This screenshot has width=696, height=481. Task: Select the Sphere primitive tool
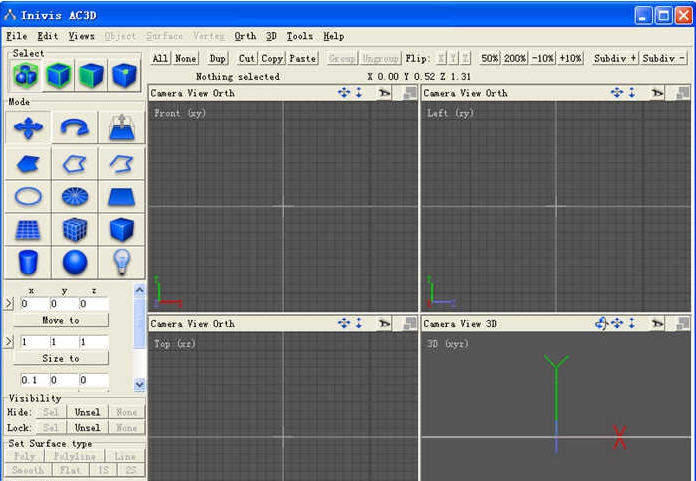(75, 262)
